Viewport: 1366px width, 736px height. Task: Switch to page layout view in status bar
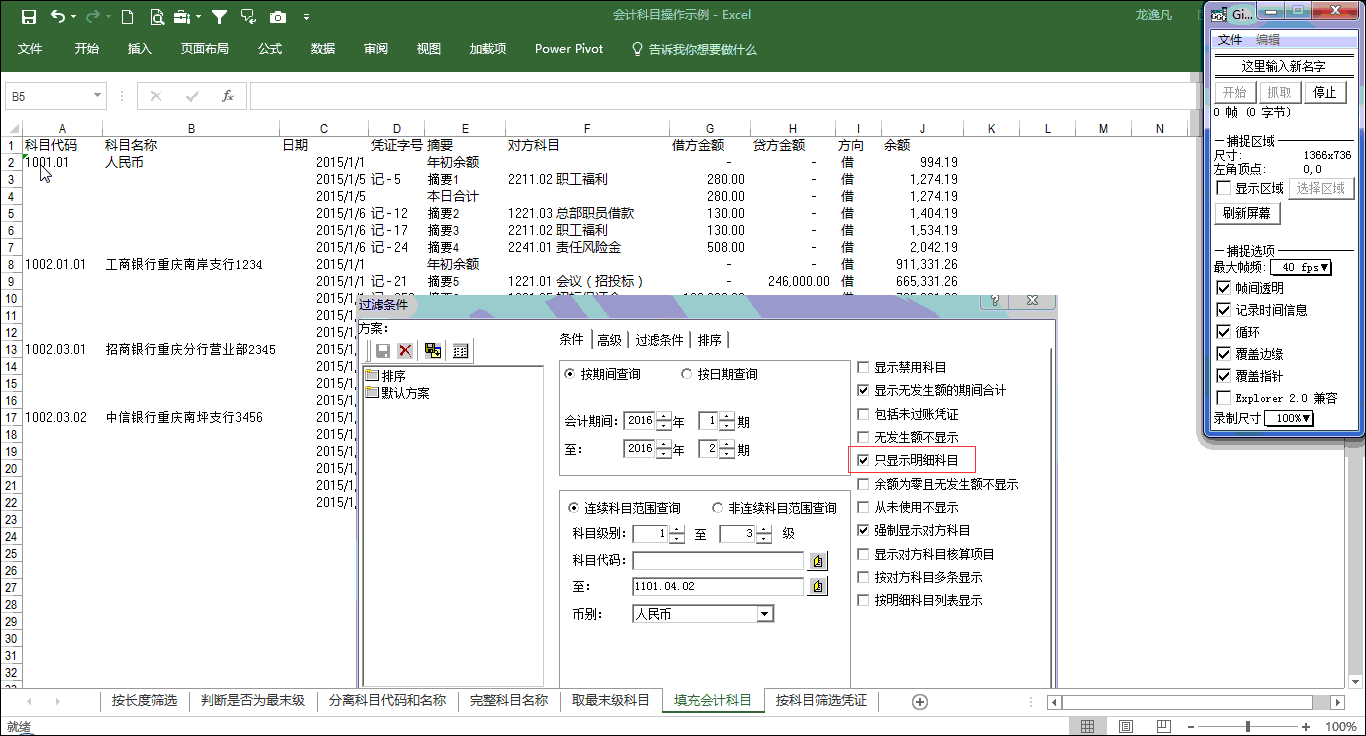tap(1126, 726)
